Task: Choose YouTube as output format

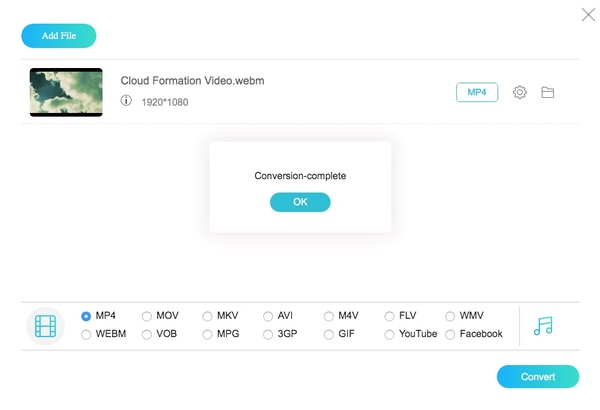Action: [390, 334]
